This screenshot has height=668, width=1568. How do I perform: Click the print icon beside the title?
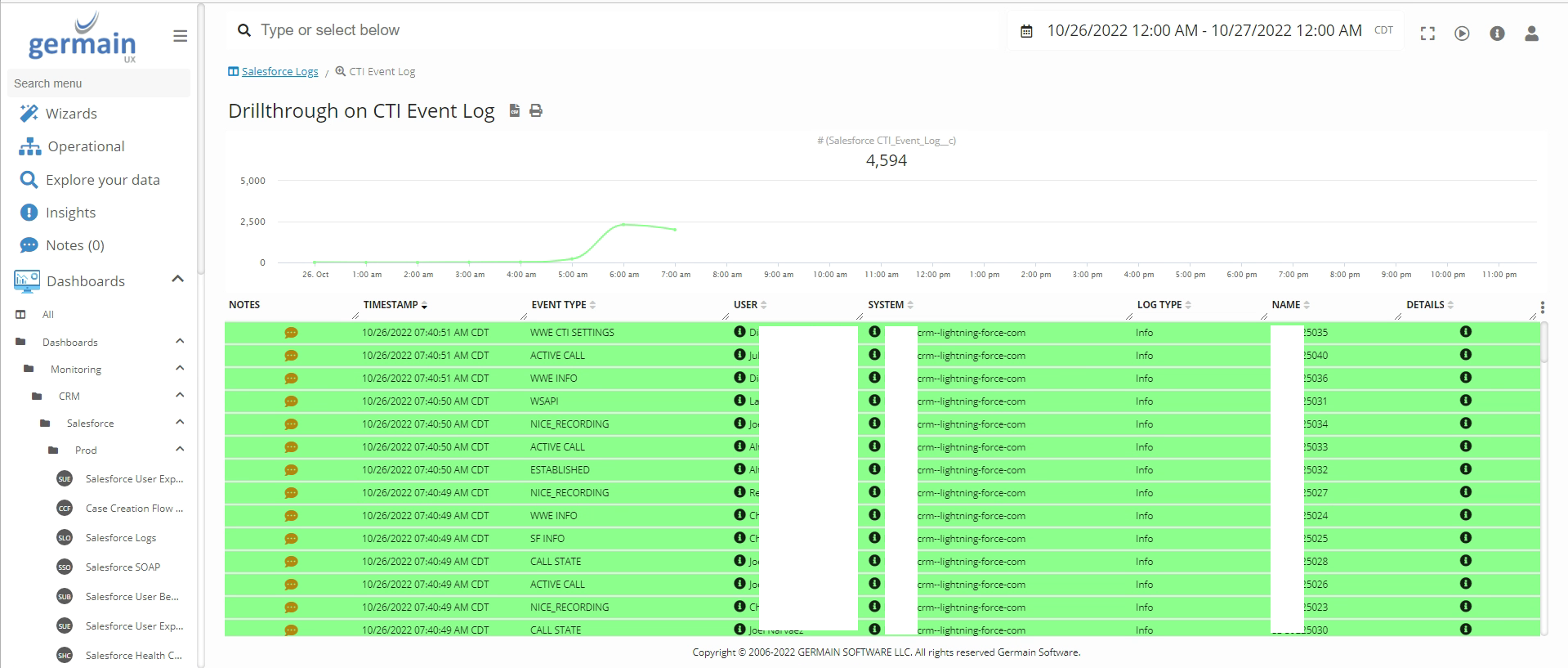(x=536, y=110)
